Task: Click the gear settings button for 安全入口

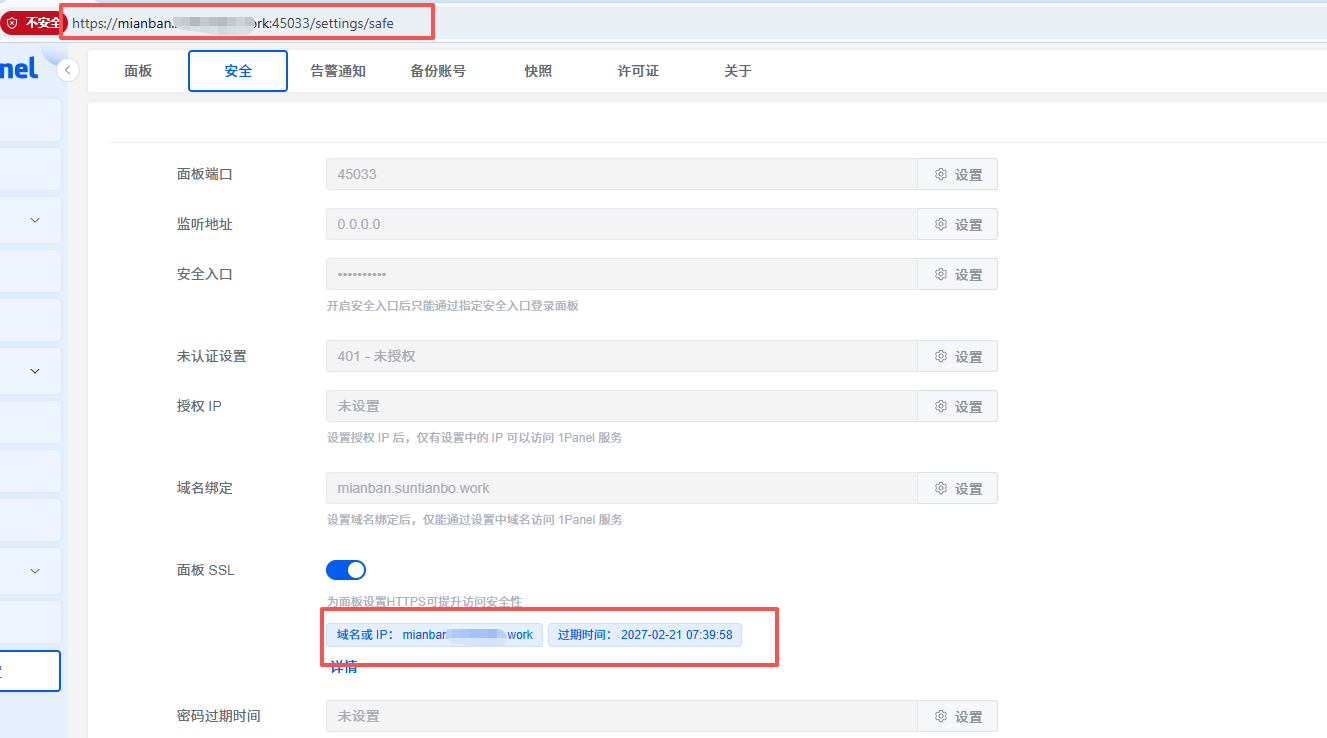Action: click(x=957, y=274)
